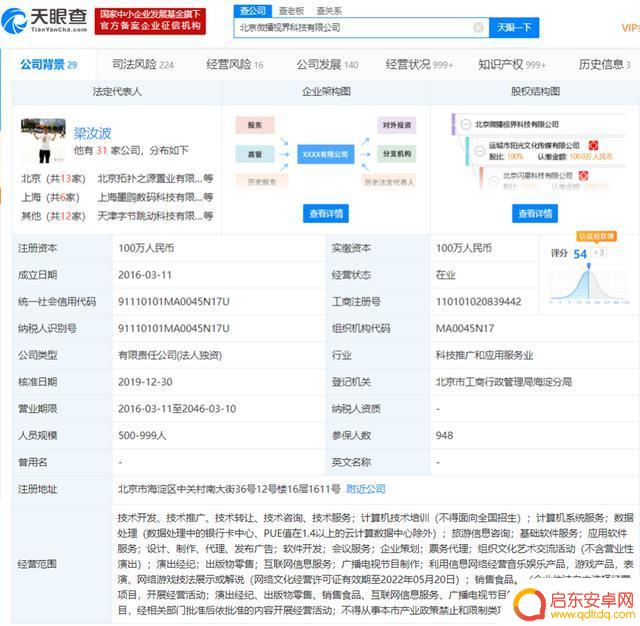Click the red 官方备案企业征信机构 banner
Viewport: 640px width, 626px height.
tap(150, 20)
